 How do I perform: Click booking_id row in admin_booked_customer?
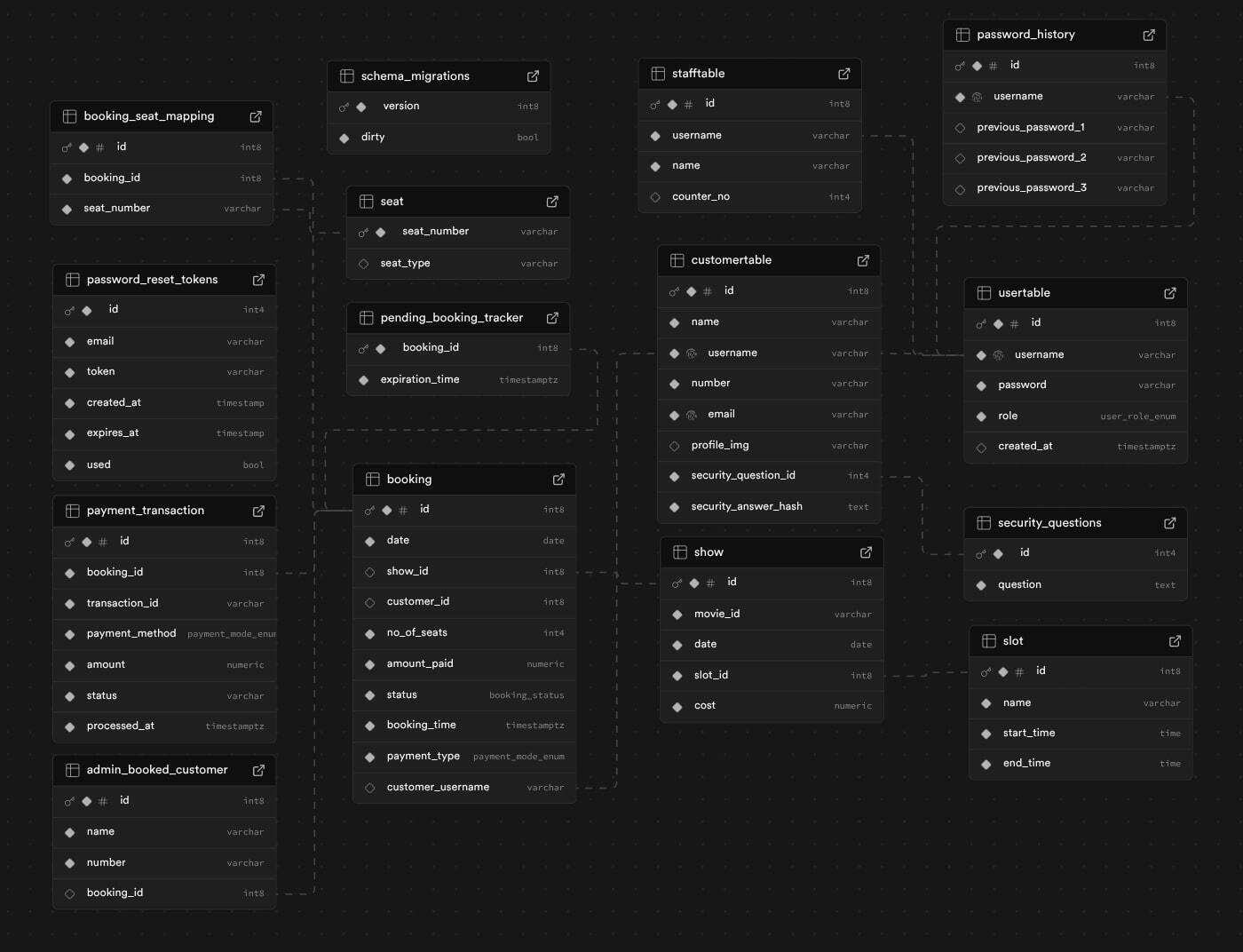point(164,893)
